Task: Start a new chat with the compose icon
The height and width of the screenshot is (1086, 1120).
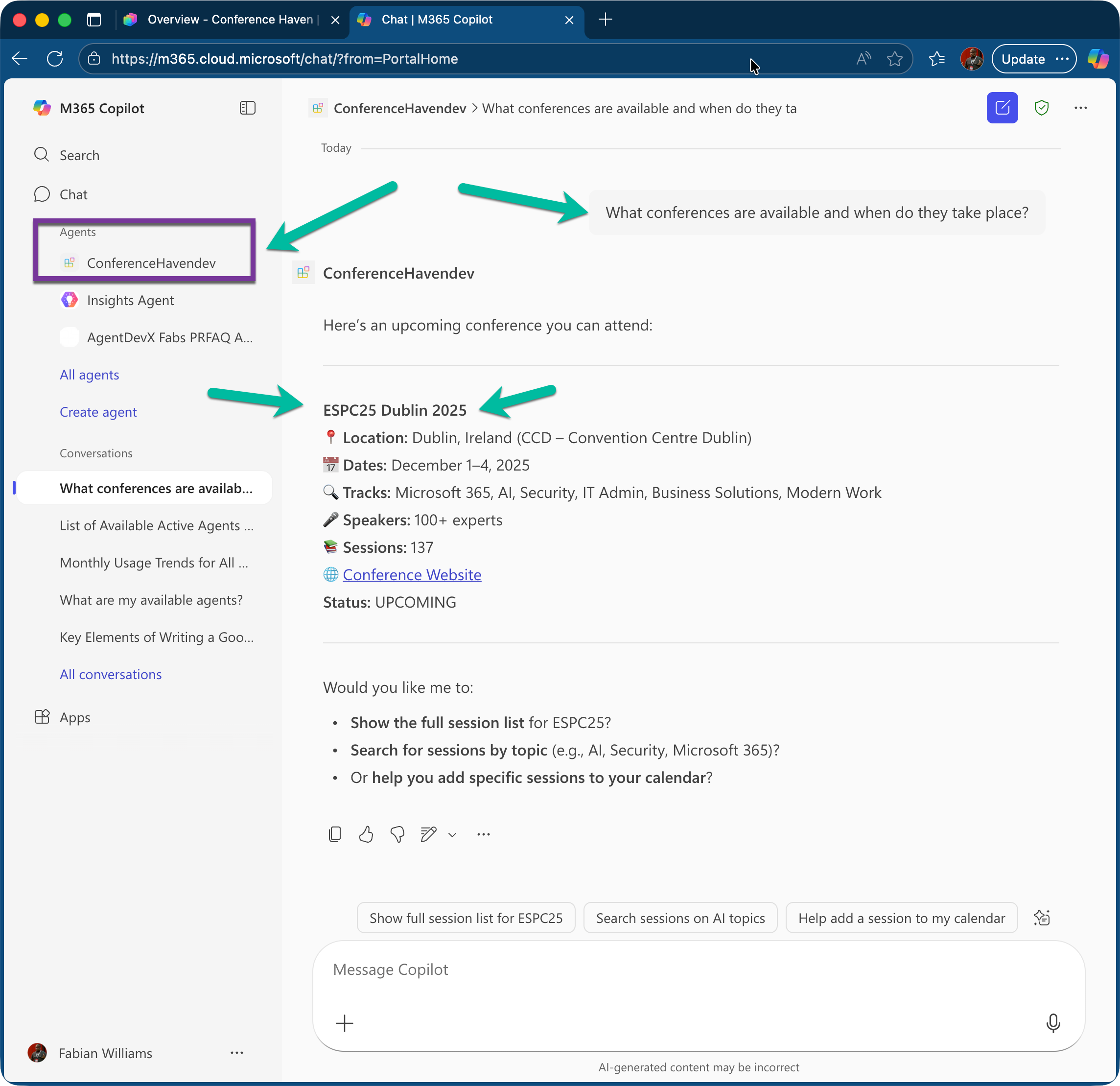Action: [x=1002, y=107]
